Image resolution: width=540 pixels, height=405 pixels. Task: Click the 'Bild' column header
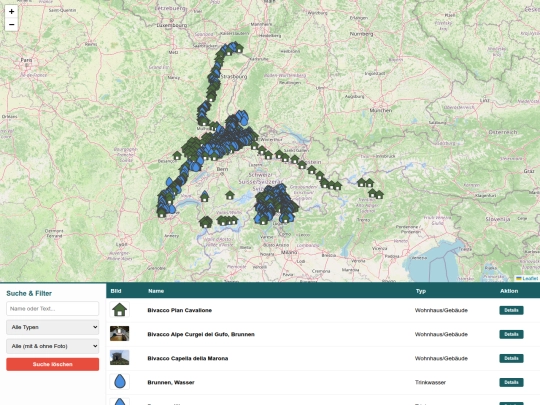tap(116, 291)
